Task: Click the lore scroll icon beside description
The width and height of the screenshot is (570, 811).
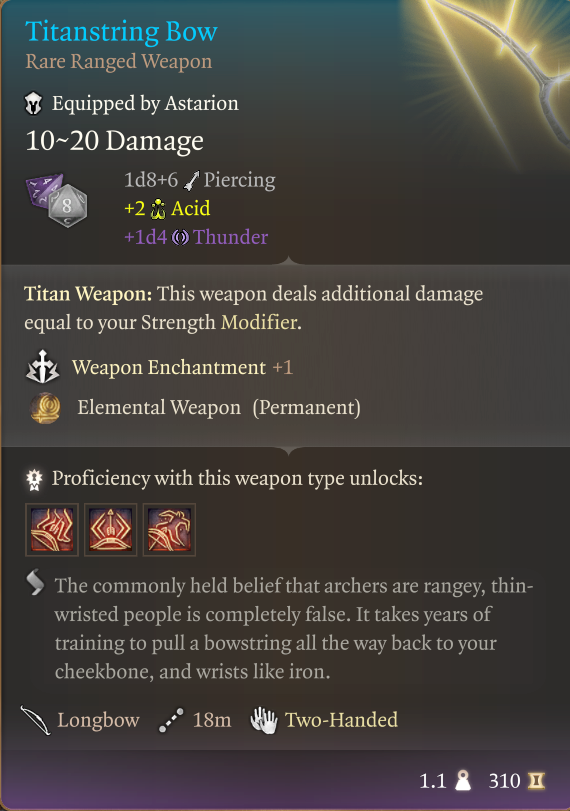Action: (x=35, y=583)
